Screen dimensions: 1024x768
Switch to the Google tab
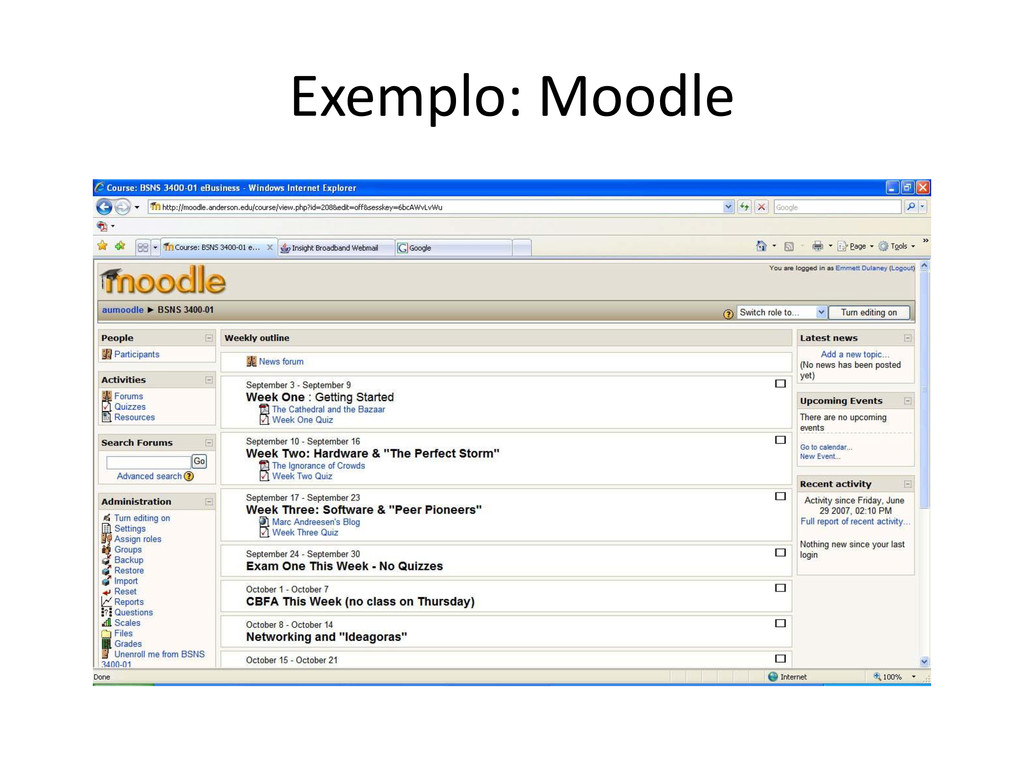(x=453, y=248)
